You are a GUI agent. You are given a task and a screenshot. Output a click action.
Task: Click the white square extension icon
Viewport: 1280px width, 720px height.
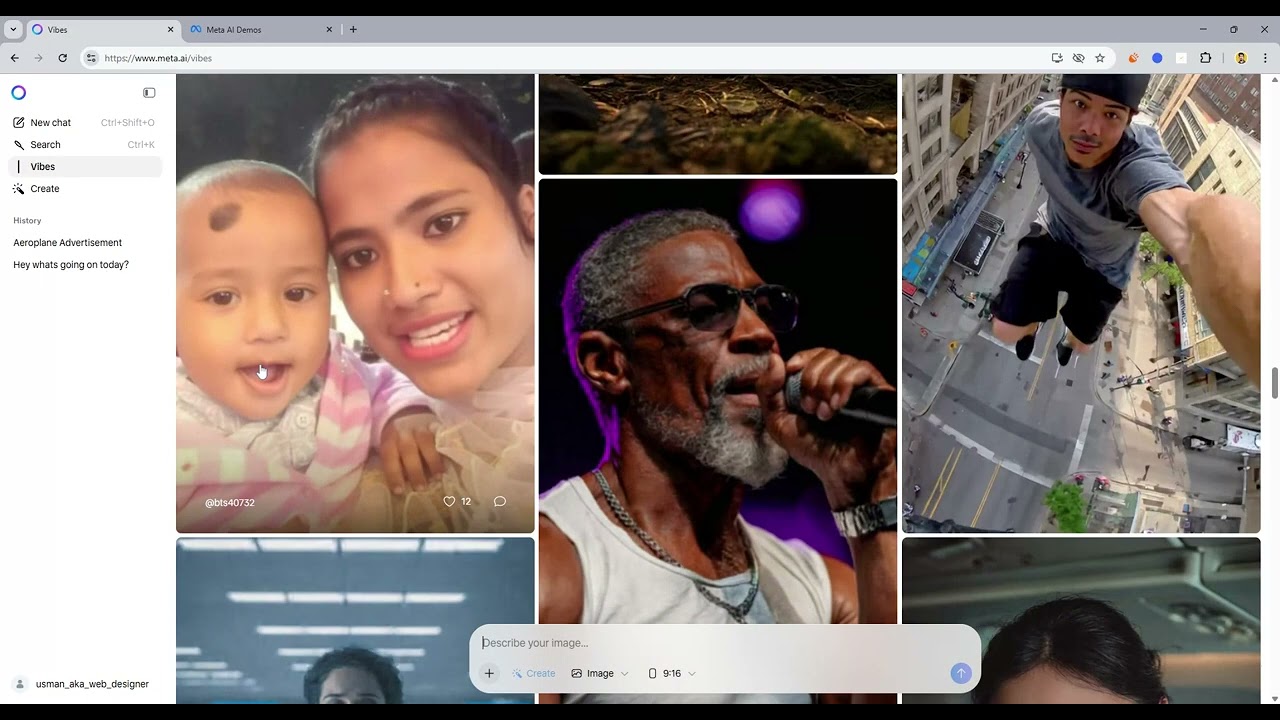pos(1181,58)
